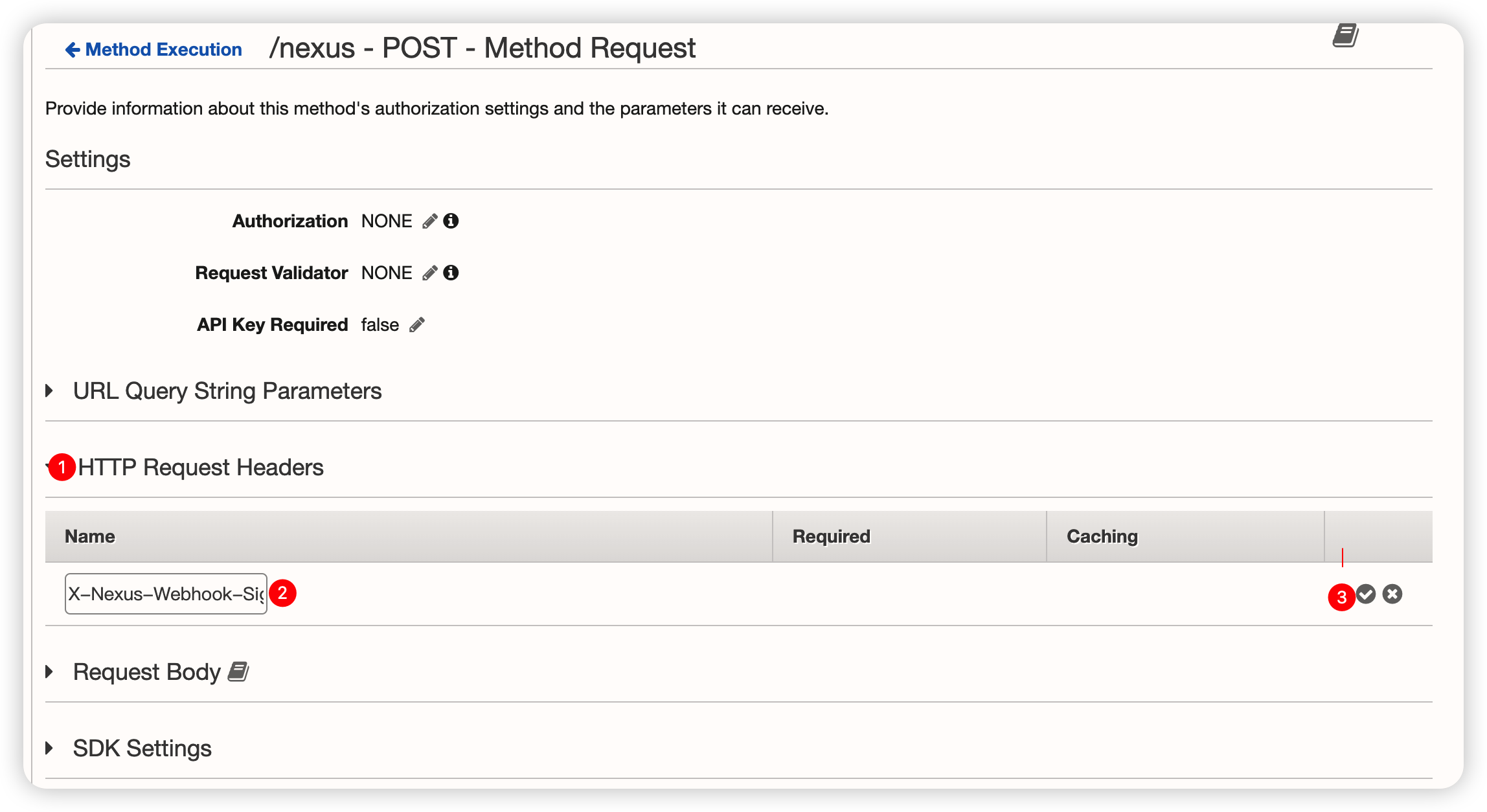
Task: Click the Authorization edit pencil icon
Action: [x=429, y=221]
